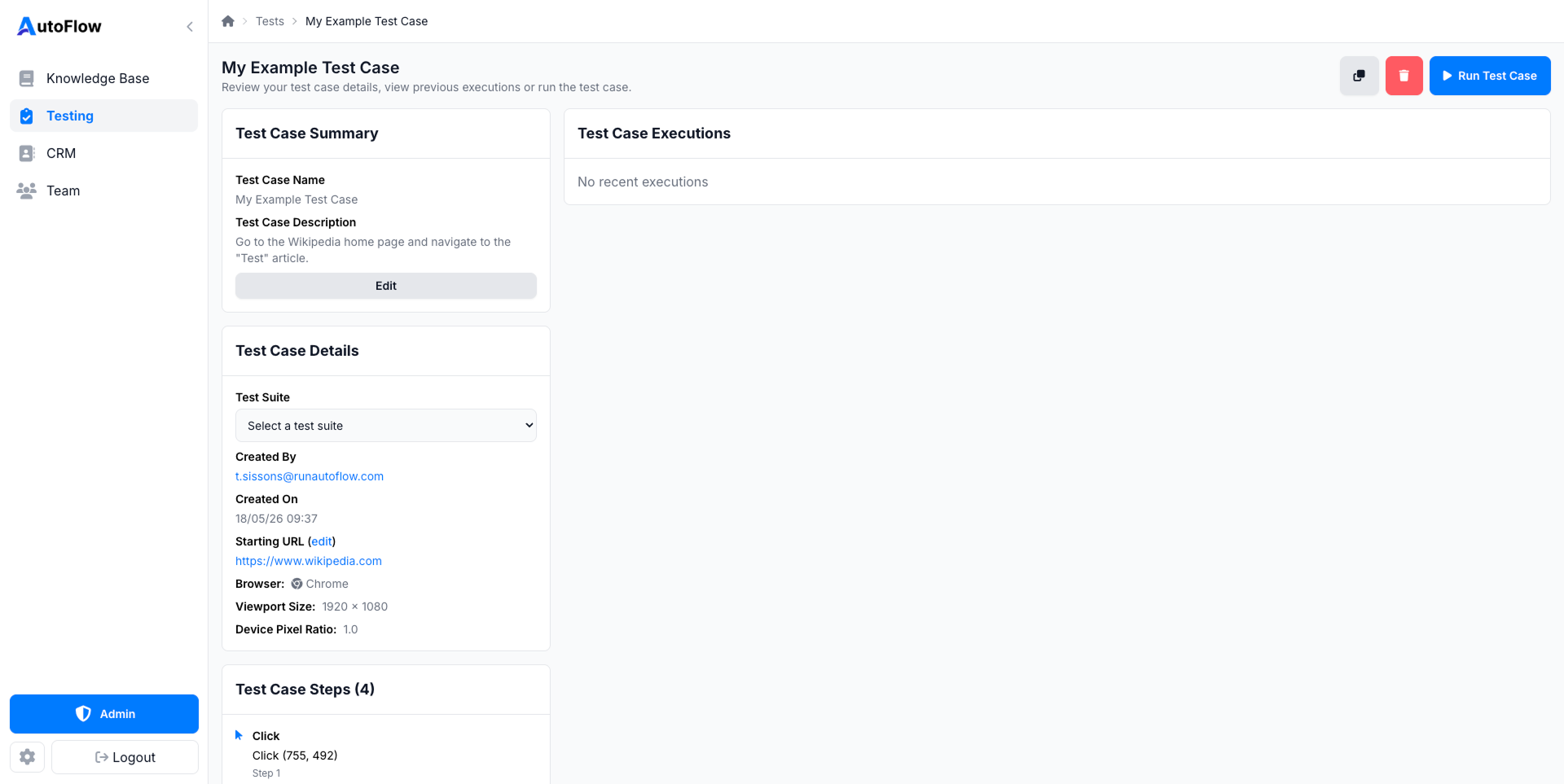Click the Testing clipboard icon
Image resolution: width=1564 pixels, height=784 pixels.
tap(27, 116)
